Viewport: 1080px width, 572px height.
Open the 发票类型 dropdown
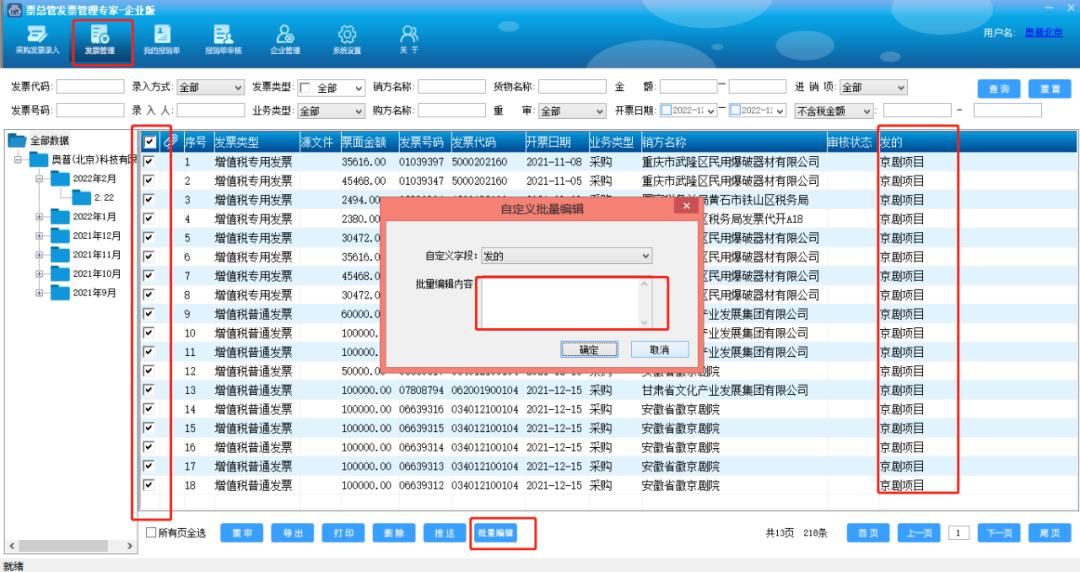point(358,88)
